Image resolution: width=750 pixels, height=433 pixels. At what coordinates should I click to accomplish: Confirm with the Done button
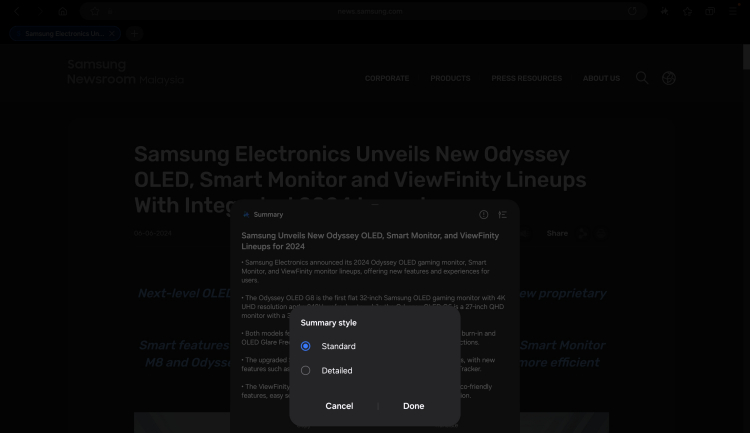click(x=413, y=406)
